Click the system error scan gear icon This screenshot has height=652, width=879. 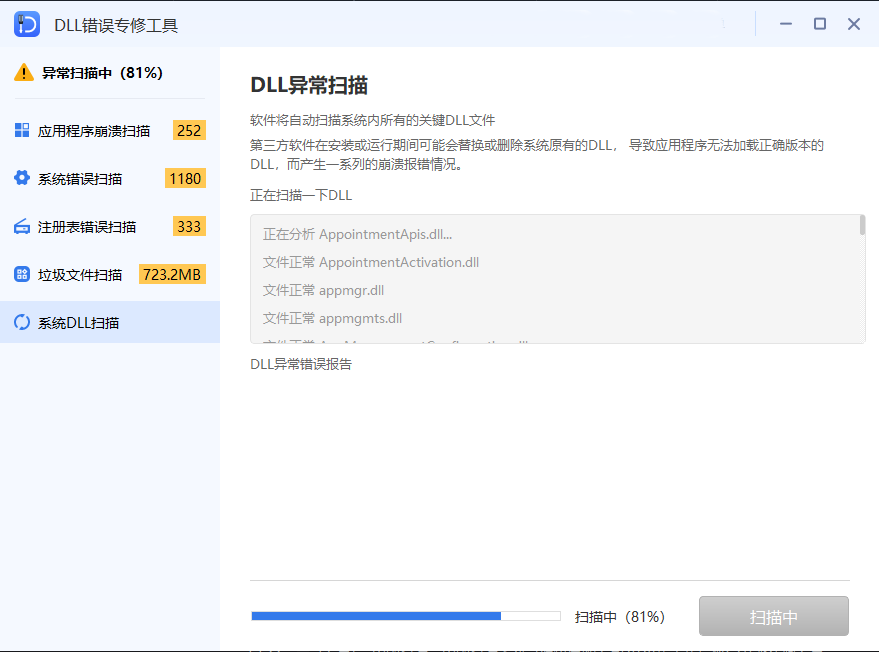(x=22, y=178)
